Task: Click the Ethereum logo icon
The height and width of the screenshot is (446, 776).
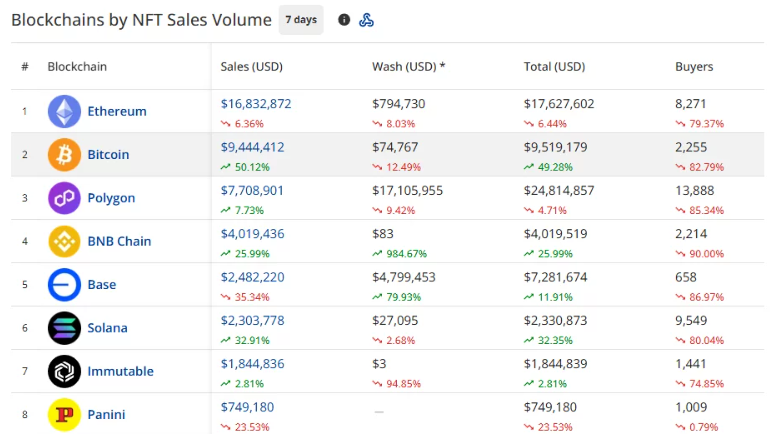Action: click(64, 111)
